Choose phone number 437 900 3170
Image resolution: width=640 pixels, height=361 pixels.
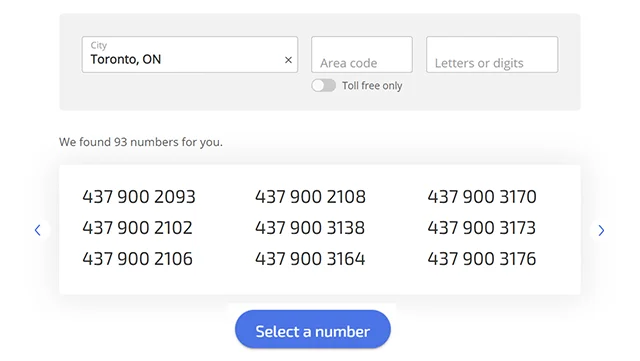pyautogui.click(x=482, y=196)
